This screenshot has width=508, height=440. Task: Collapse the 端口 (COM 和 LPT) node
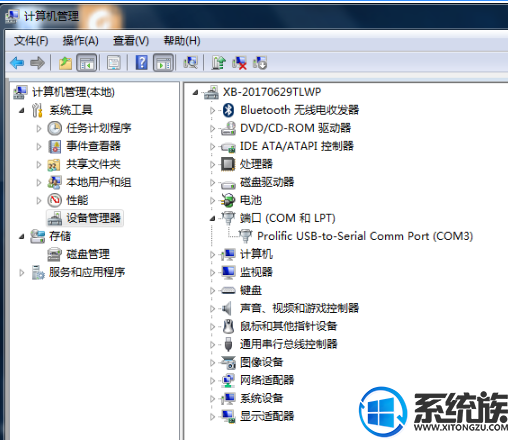click(212, 219)
